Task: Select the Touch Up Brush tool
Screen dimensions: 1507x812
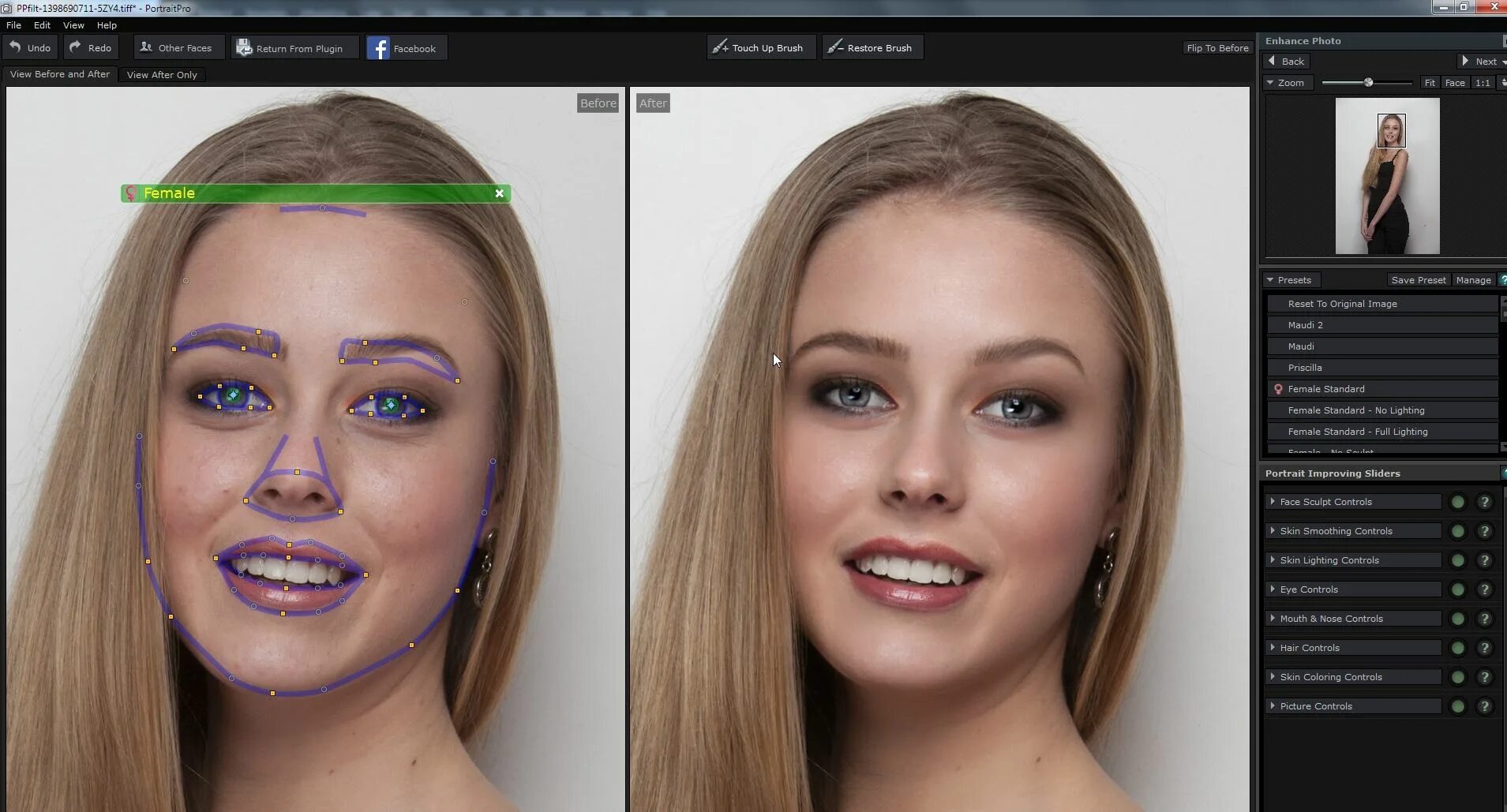Action: 761,47
